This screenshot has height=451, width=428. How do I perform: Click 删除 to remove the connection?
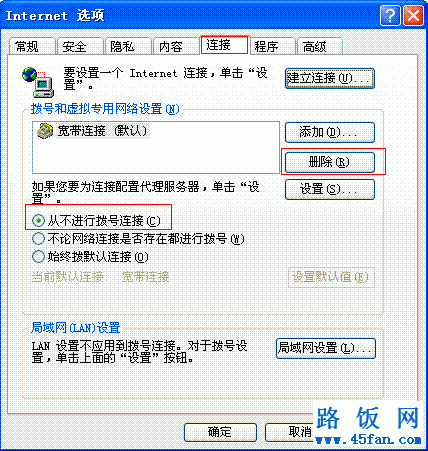click(x=330, y=162)
